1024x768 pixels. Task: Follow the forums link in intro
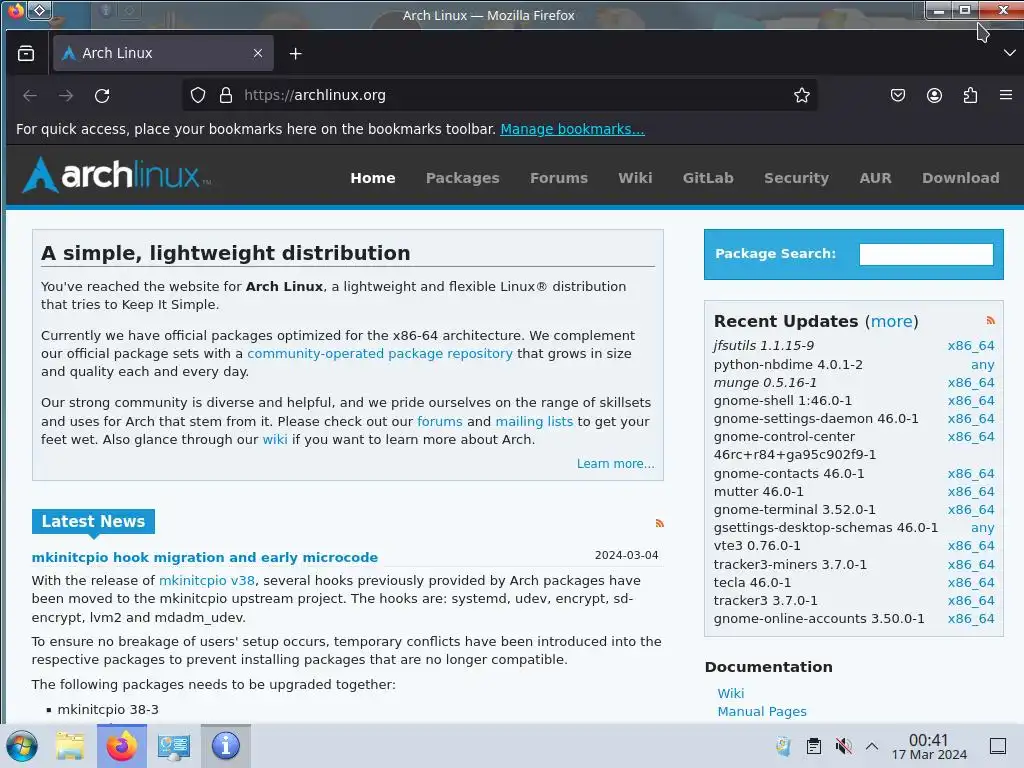click(440, 421)
